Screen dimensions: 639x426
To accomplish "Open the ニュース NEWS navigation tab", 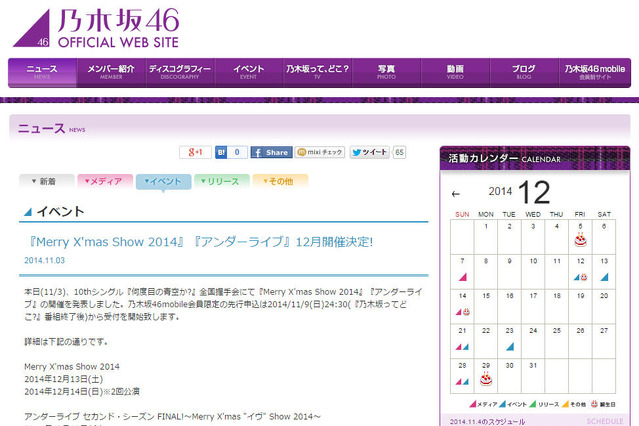I will pos(42,73).
